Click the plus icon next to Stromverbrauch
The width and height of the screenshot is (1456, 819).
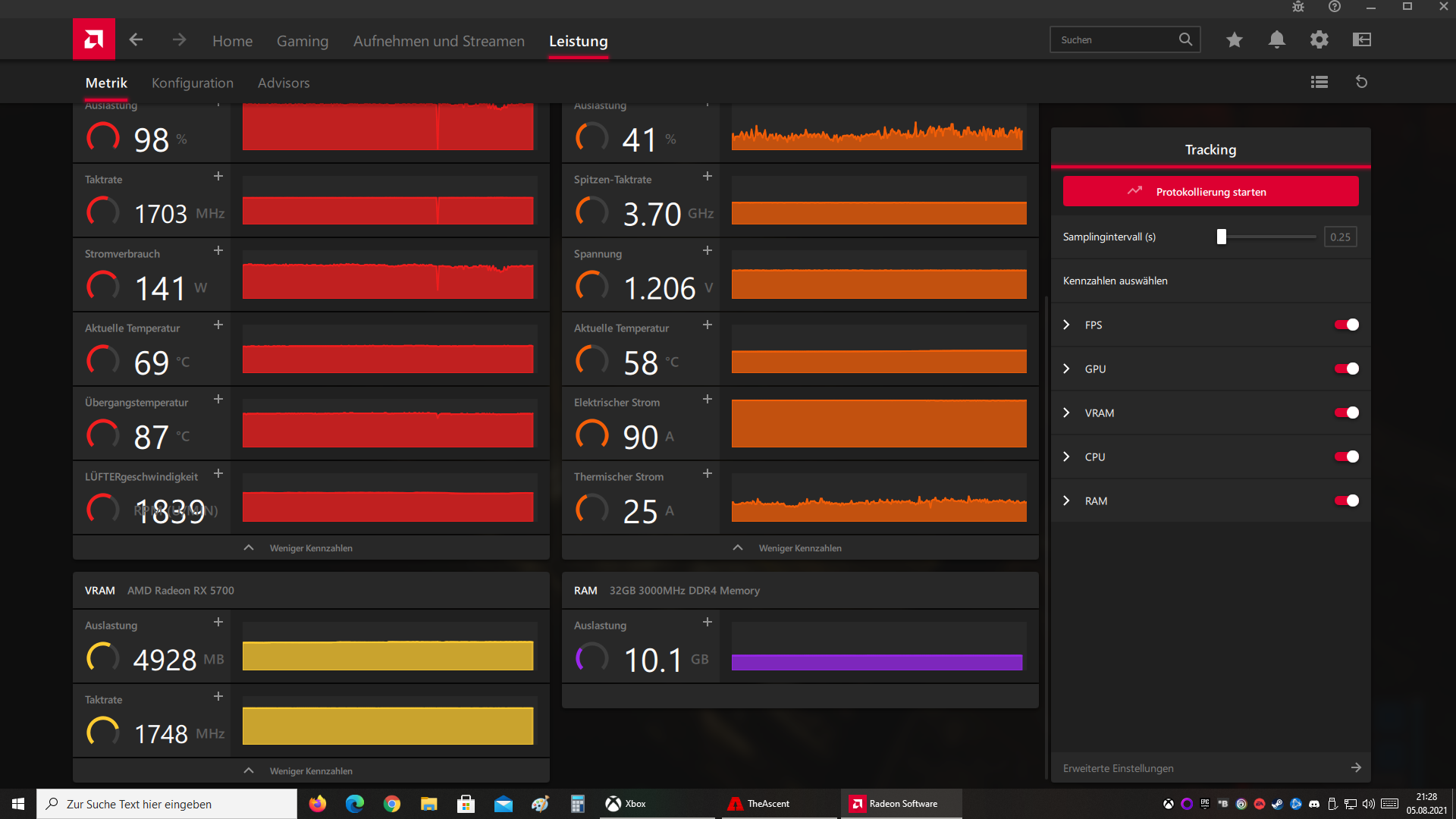(218, 250)
